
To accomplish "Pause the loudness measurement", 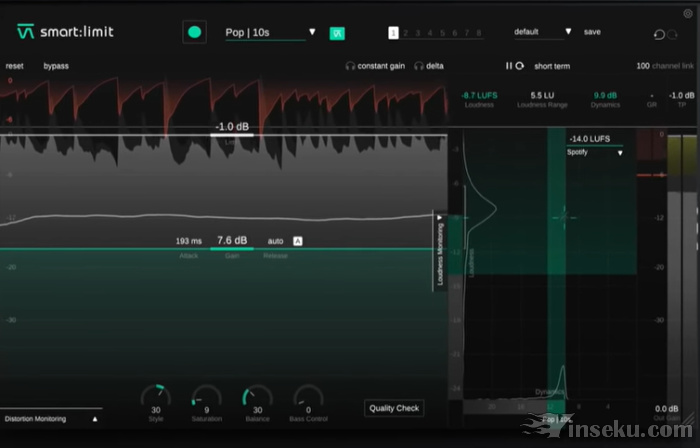I will coord(508,66).
